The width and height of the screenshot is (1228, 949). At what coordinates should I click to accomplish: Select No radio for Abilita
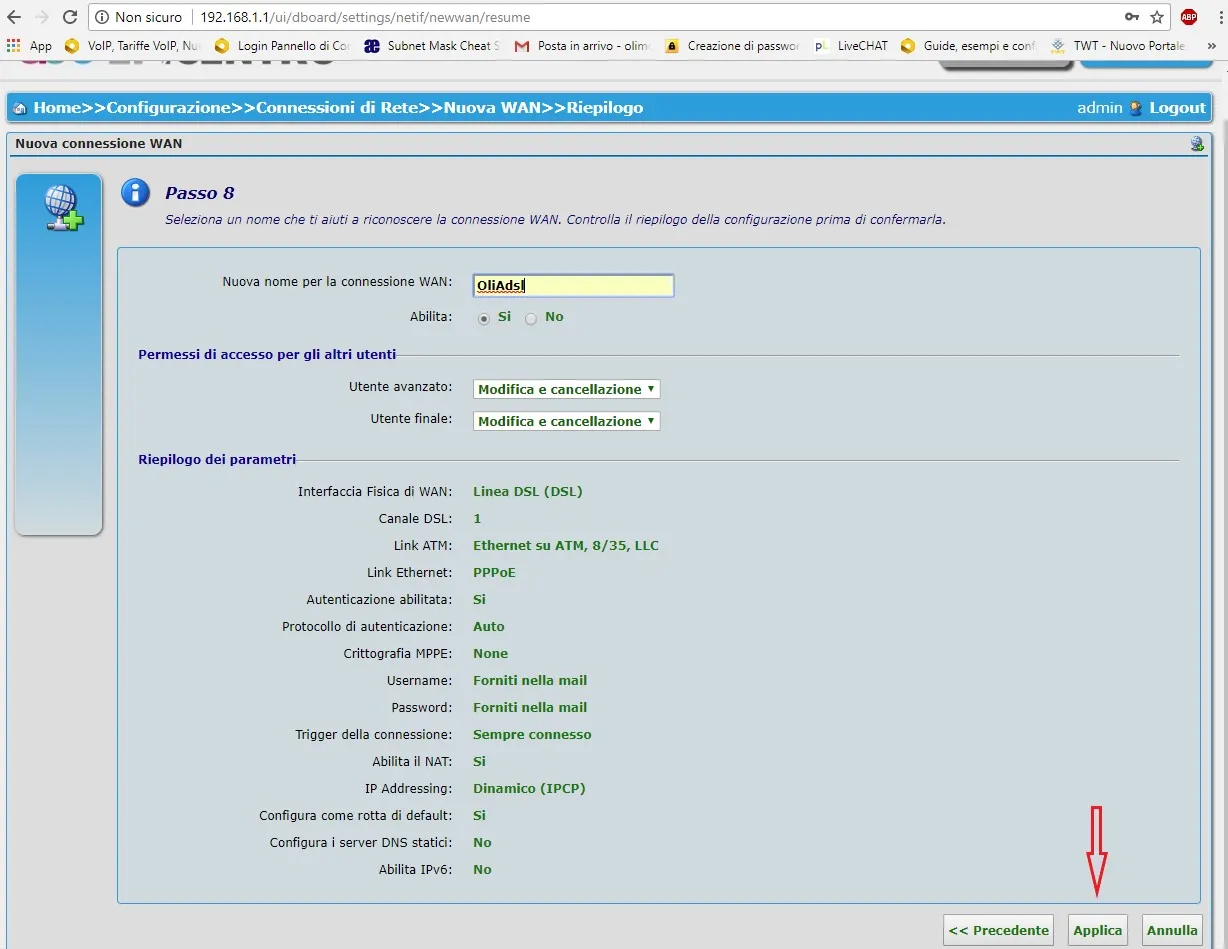click(531, 318)
